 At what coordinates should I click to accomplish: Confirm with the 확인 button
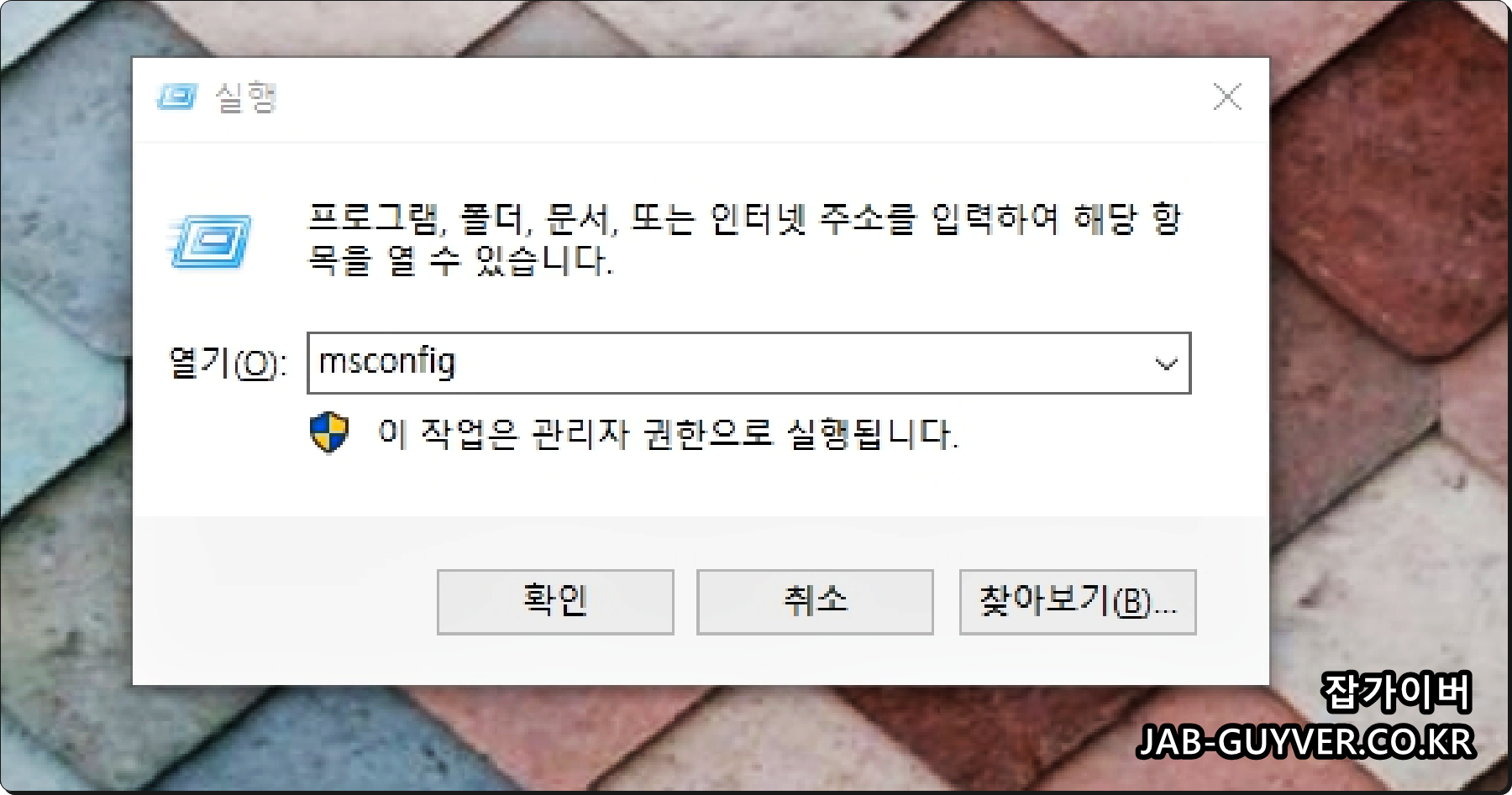tap(555, 602)
